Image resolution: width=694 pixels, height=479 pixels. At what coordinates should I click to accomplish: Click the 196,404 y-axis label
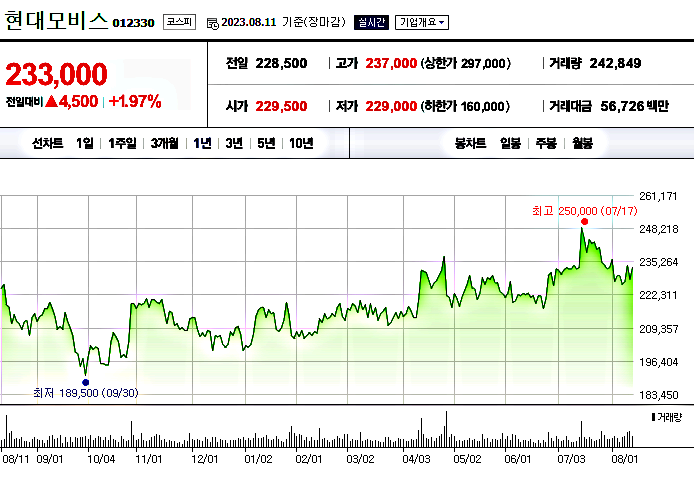pos(659,362)
